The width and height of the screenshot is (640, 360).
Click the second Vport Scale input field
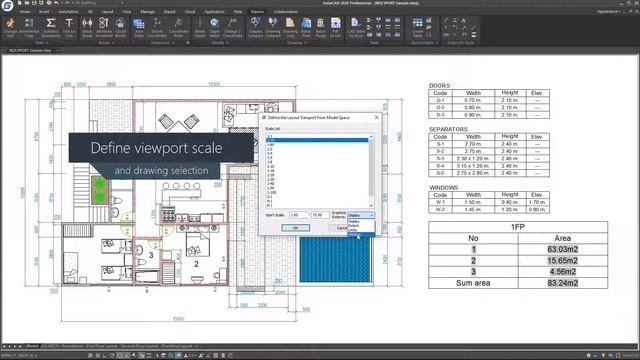(x=320, y=215)
